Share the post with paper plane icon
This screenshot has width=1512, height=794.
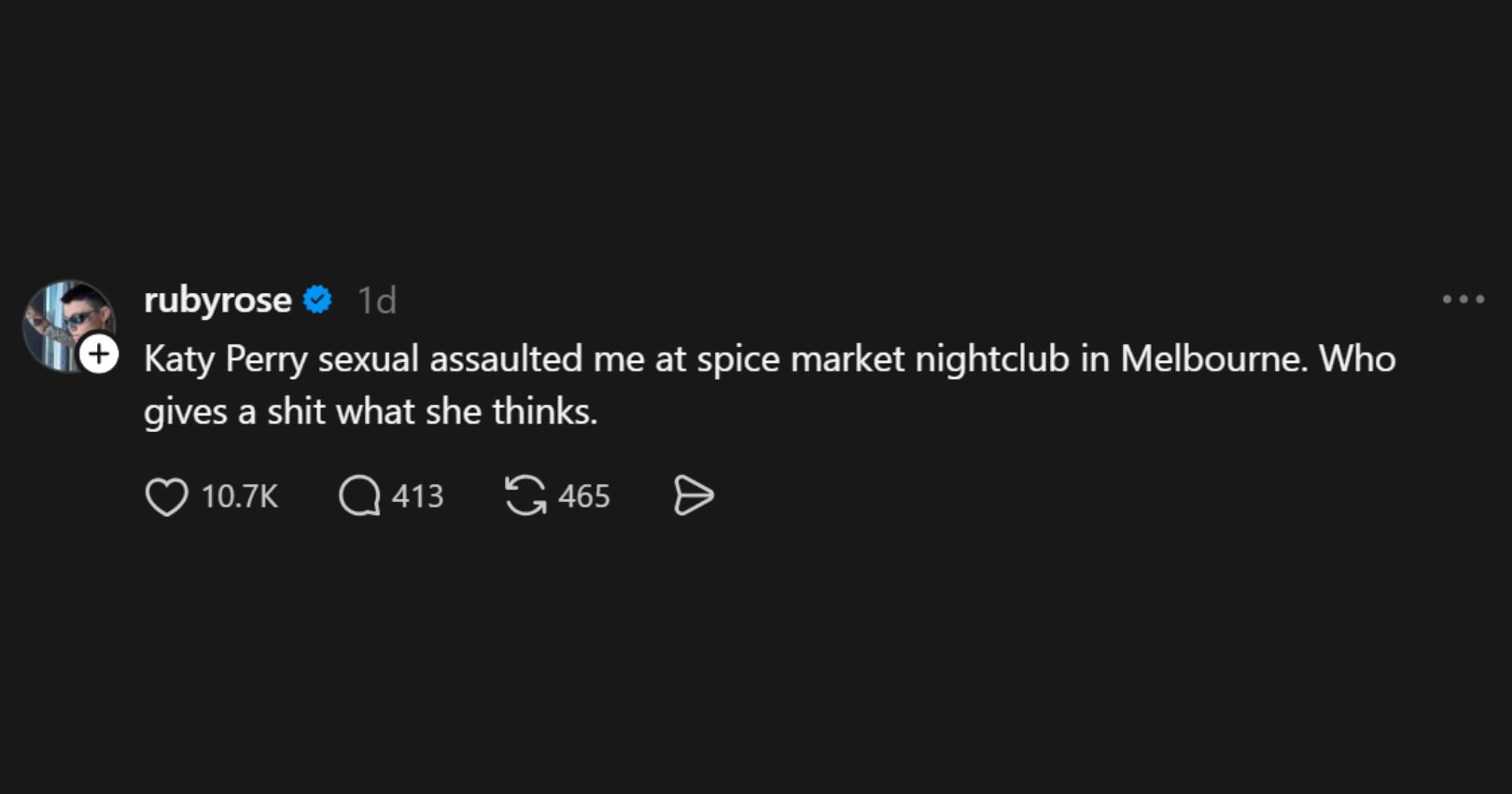pyautogui.click(x=693, y=495)
